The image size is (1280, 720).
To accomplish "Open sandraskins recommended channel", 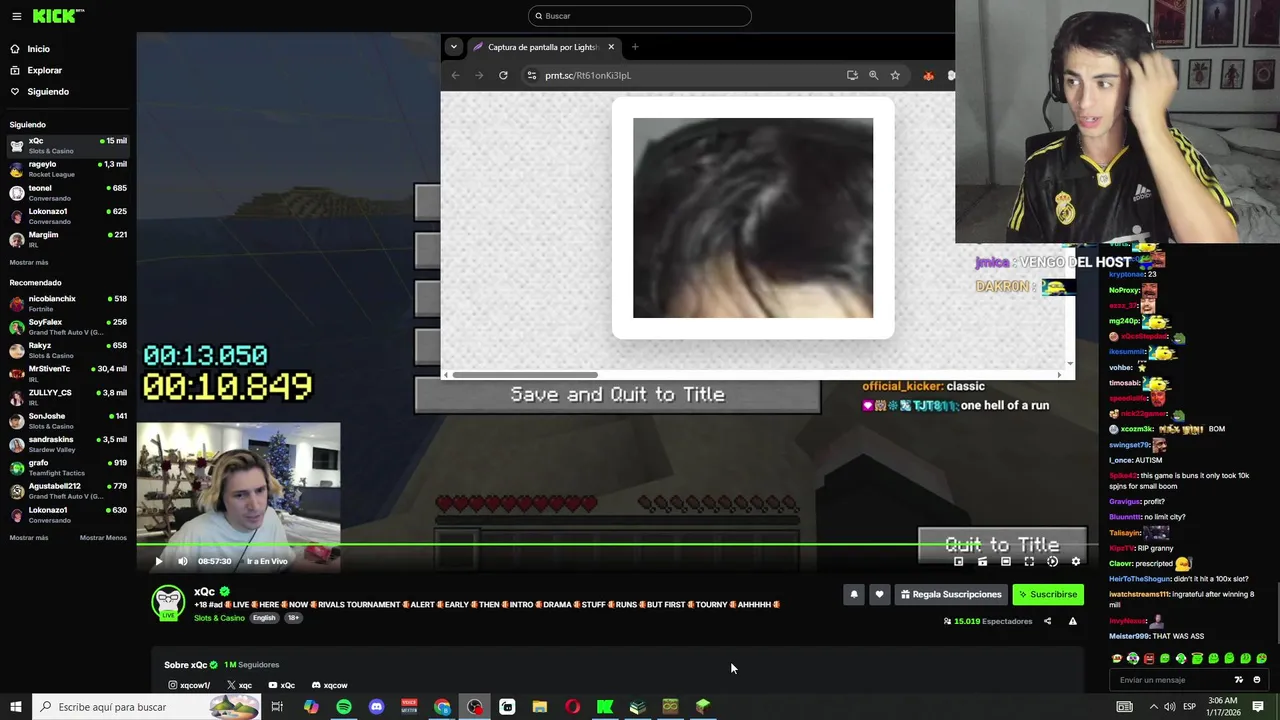I will 68,444.
